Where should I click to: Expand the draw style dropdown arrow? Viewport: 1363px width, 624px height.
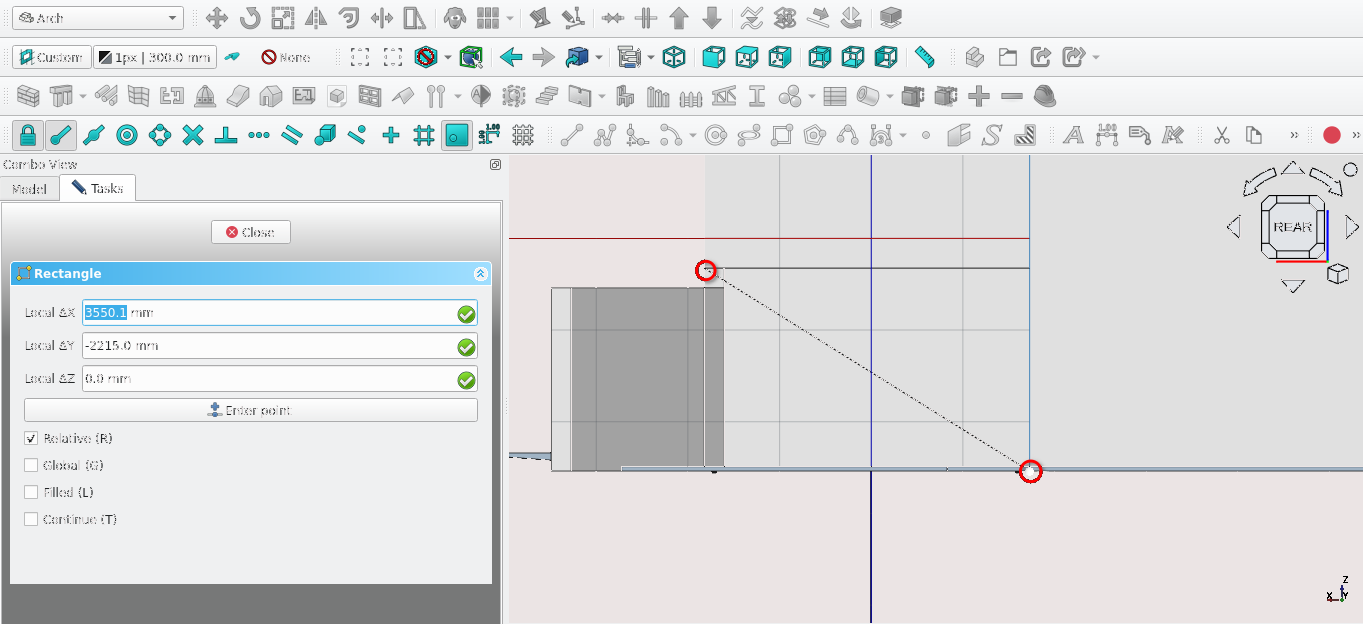point(448,57)
